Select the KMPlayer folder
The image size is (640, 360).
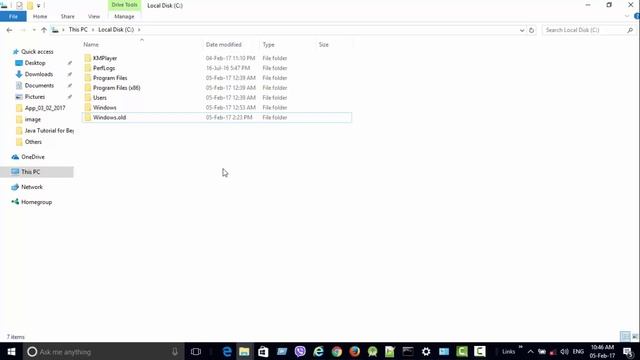(x=105, y=58)
